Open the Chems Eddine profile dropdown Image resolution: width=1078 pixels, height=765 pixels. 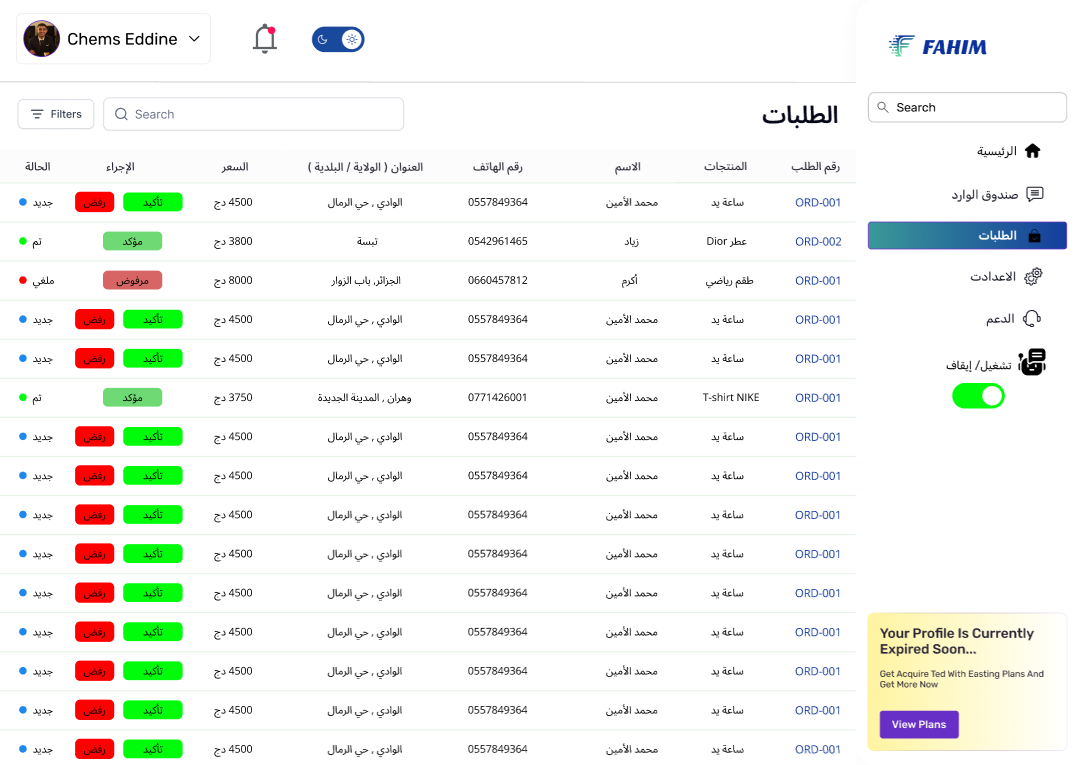pos(113,38)
